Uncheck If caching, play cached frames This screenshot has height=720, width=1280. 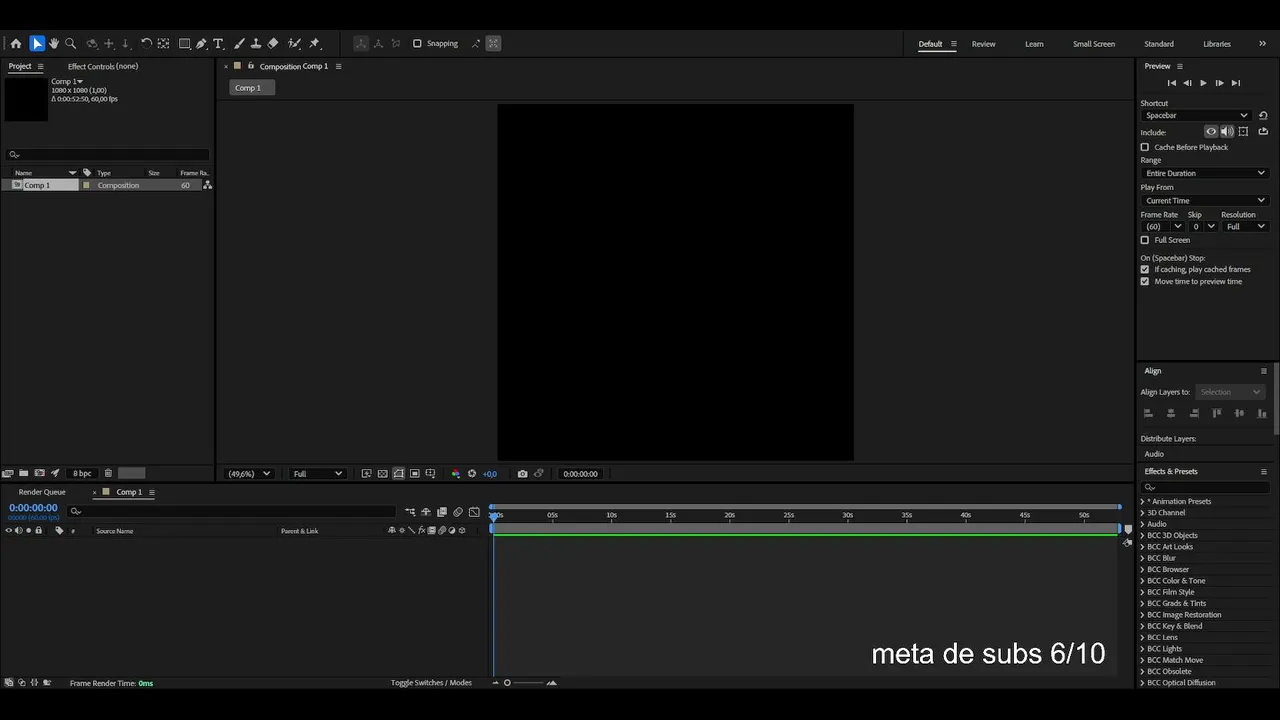tap(1145, 269)
